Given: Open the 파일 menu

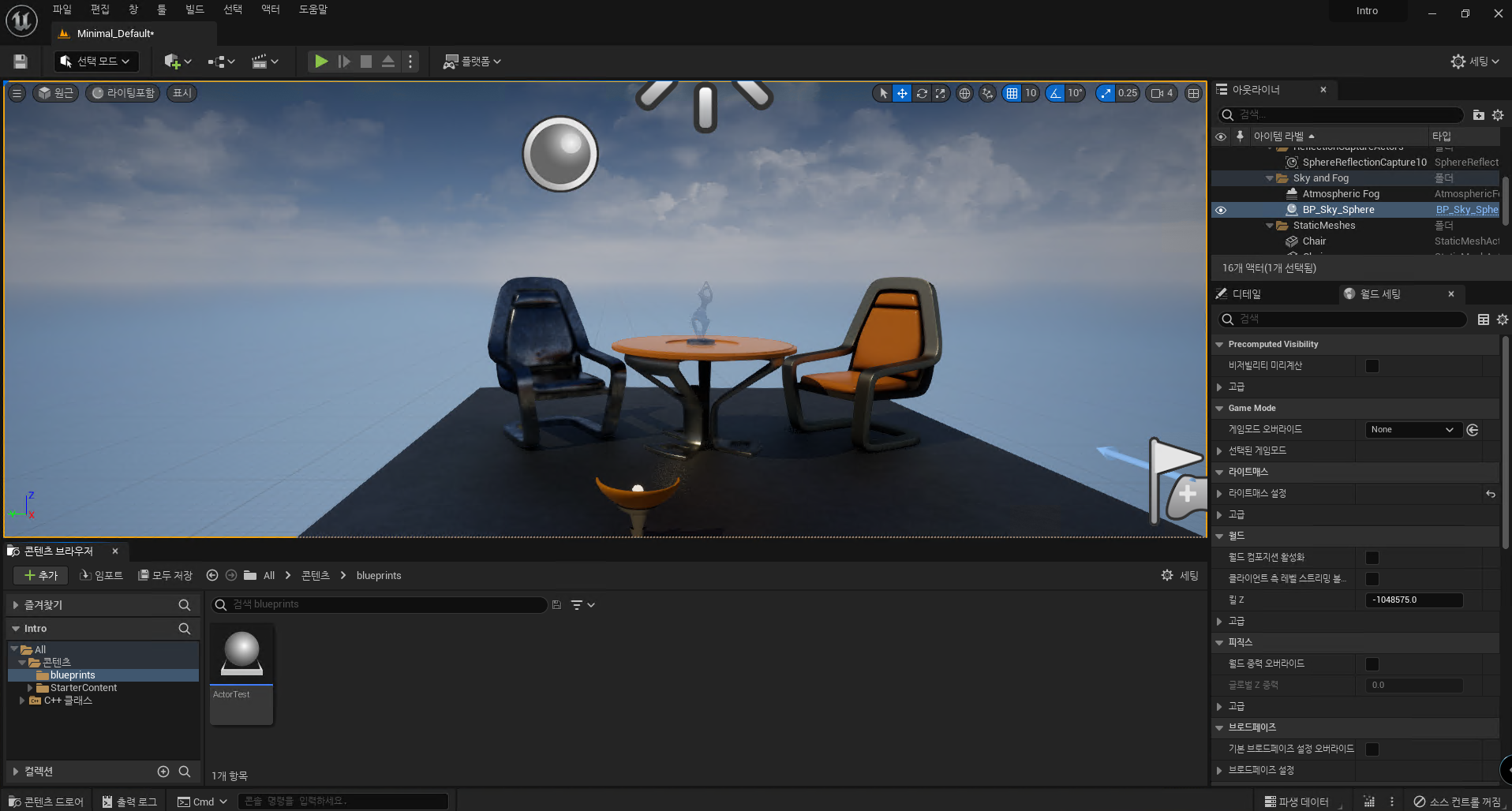Looking at the screenshot, I should click(x=62, y=9).
